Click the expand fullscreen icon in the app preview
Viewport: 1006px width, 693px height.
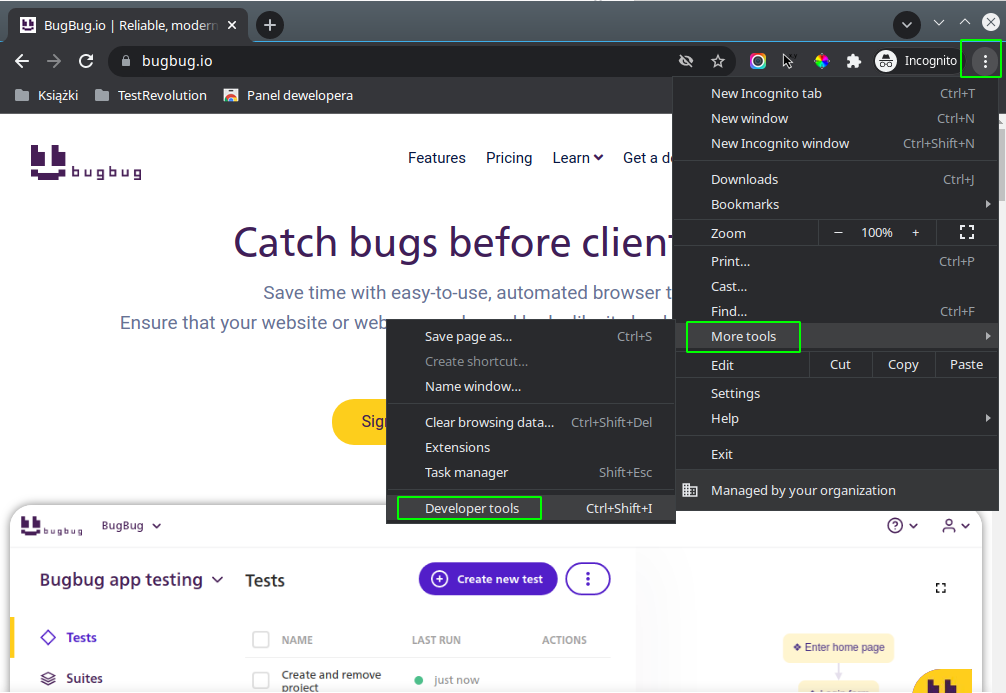tap(941, 588)
